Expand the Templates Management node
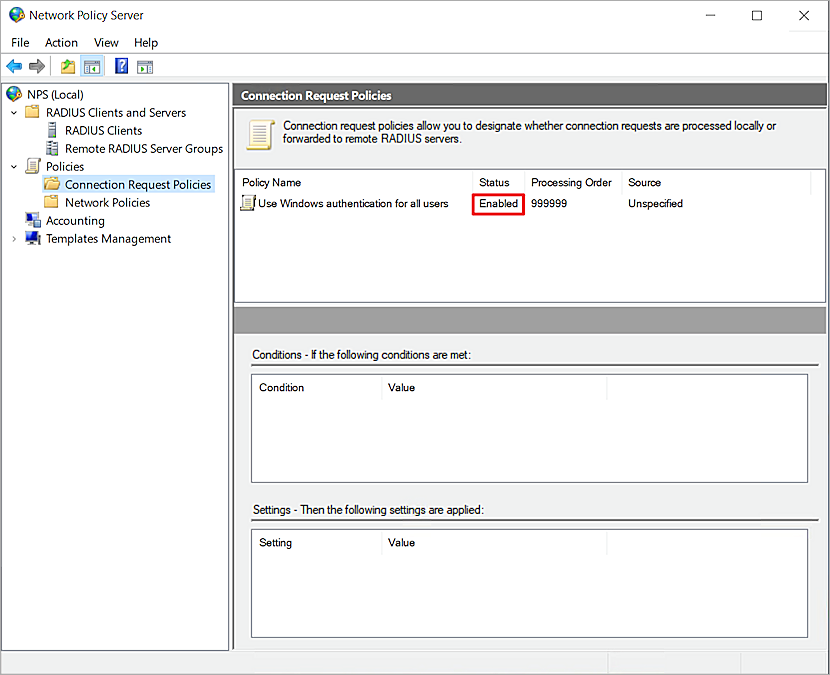Screen dimensions: 830x675 14,238
